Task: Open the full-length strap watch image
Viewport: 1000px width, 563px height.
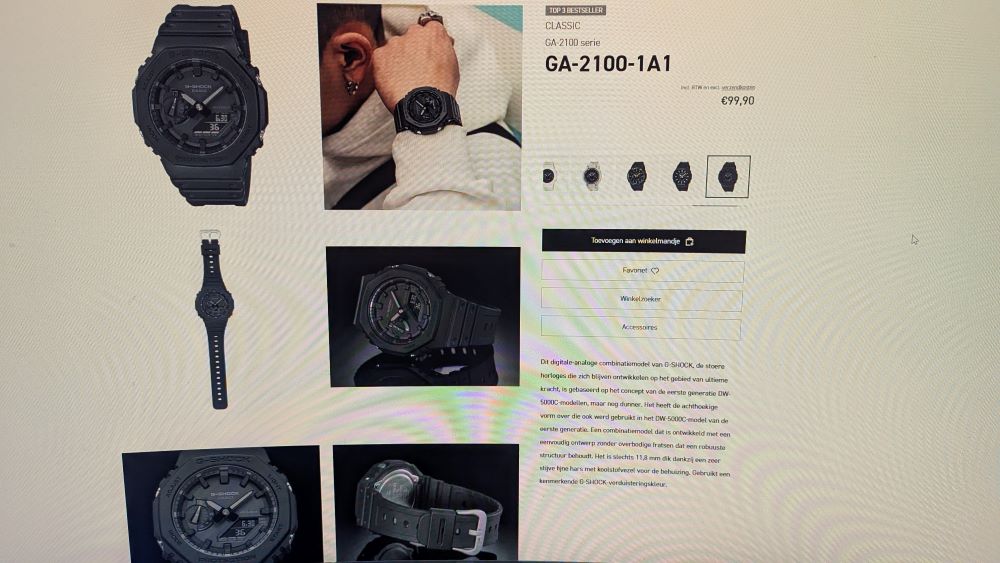Action: (214, 319)
